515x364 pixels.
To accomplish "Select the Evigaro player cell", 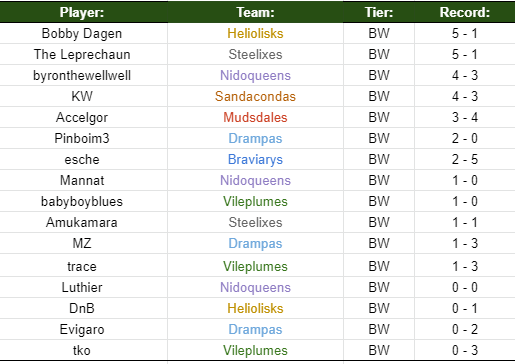I will click(x=84, y=329).
